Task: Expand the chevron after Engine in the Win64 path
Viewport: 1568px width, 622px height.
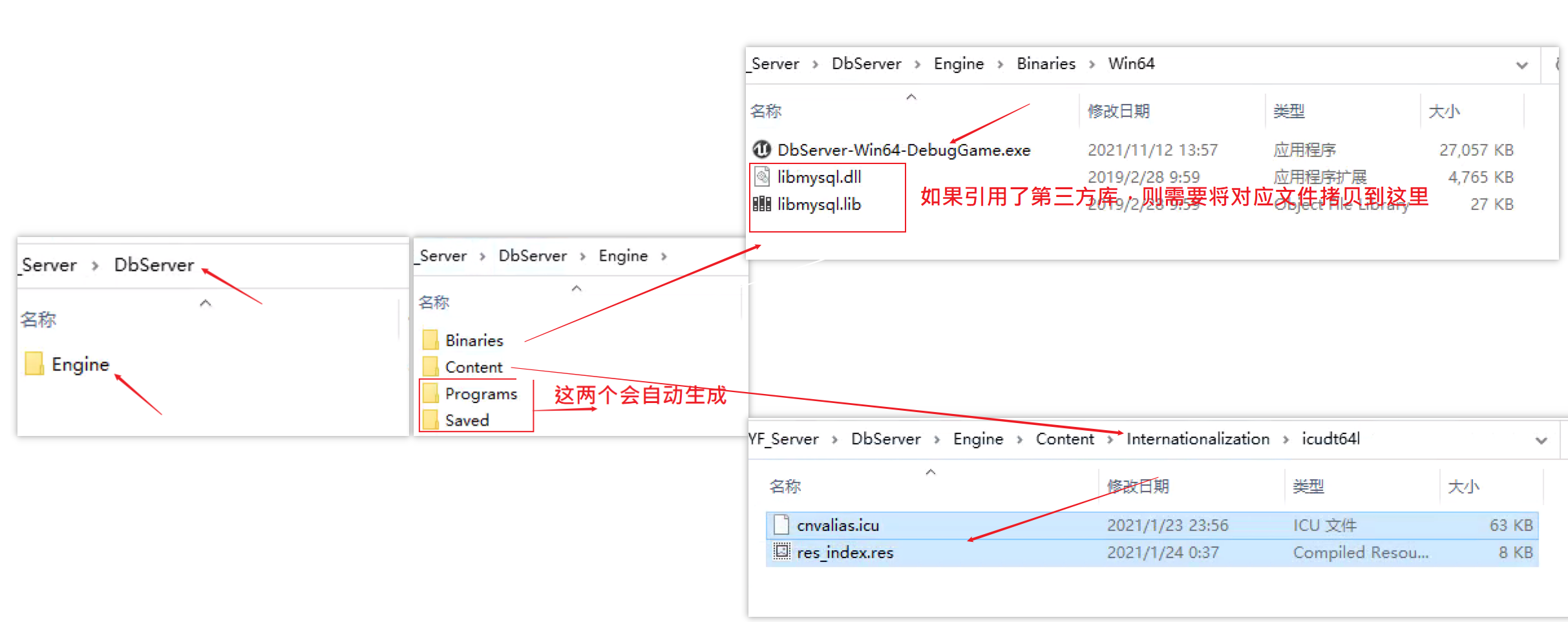Action: tap(1000, 64)
